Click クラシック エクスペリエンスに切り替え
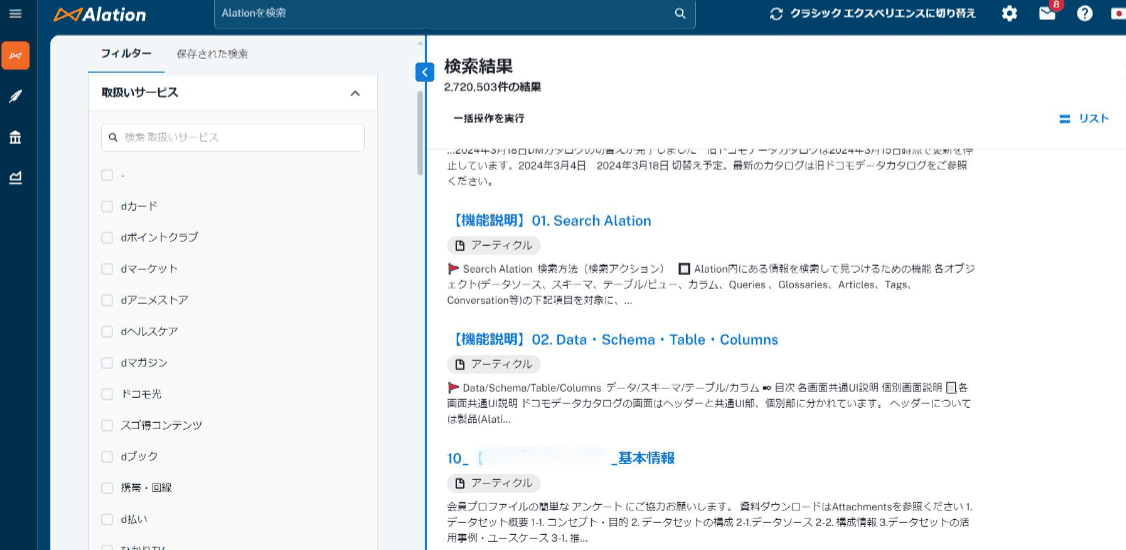The height and width of the screenshot is (550, 1126). tap(883, 14)
